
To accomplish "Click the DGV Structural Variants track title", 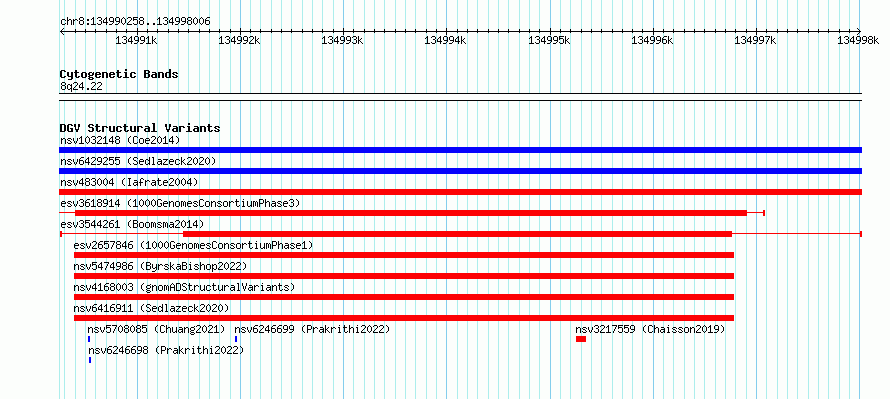I will click(140, 128).
